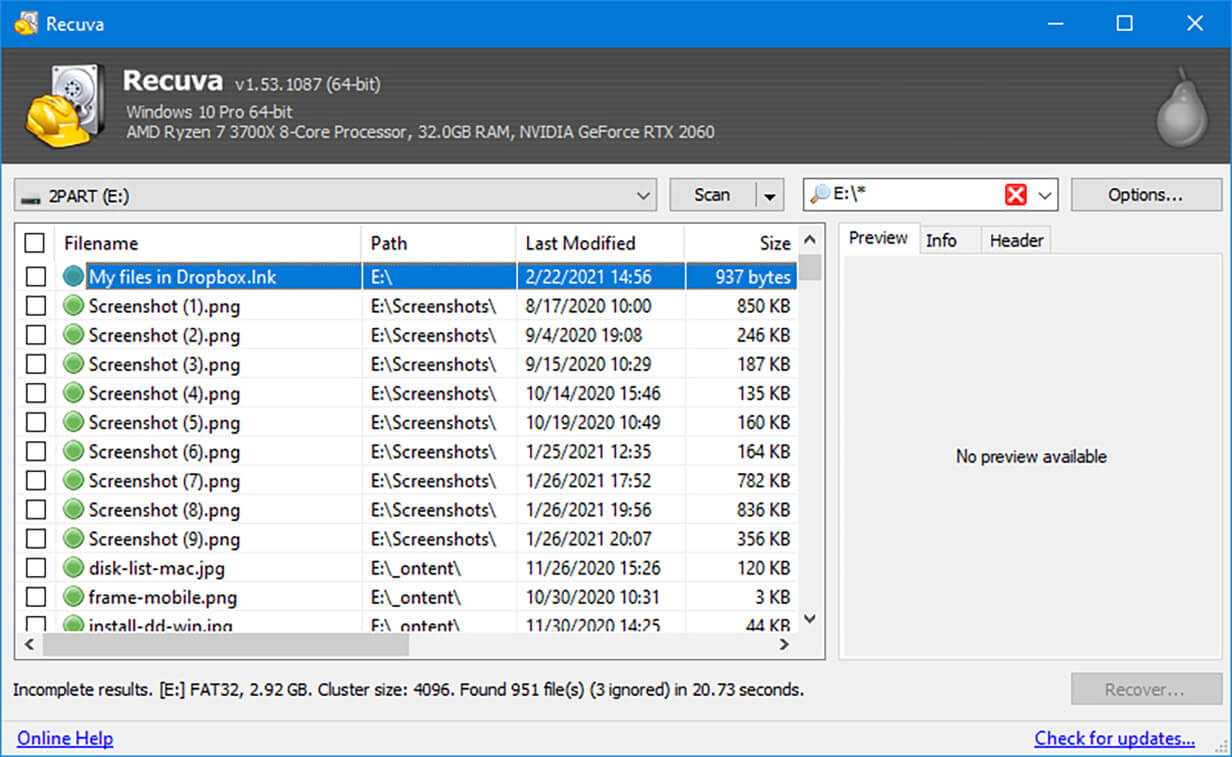Switch to the Header tab
The width and height of the screenshot is (1232, 757).
click(x=1016, y=240)
